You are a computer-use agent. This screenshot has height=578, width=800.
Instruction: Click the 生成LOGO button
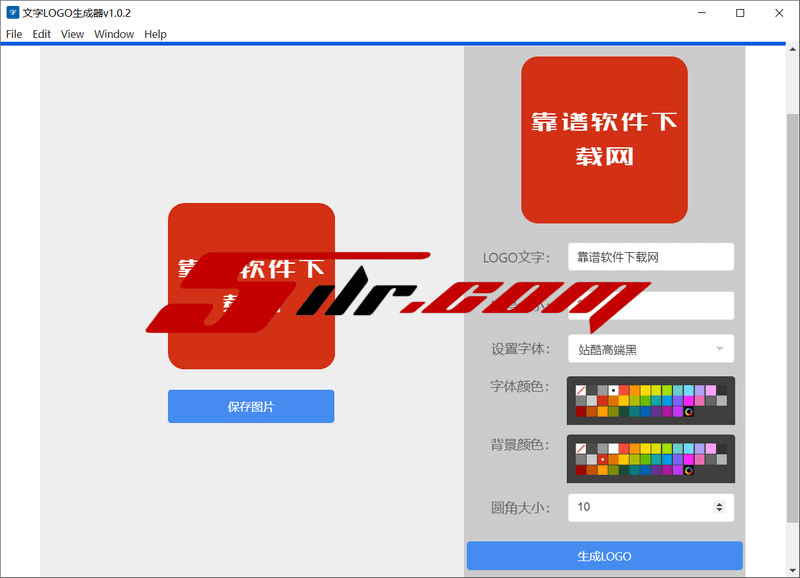coord(605,556)
